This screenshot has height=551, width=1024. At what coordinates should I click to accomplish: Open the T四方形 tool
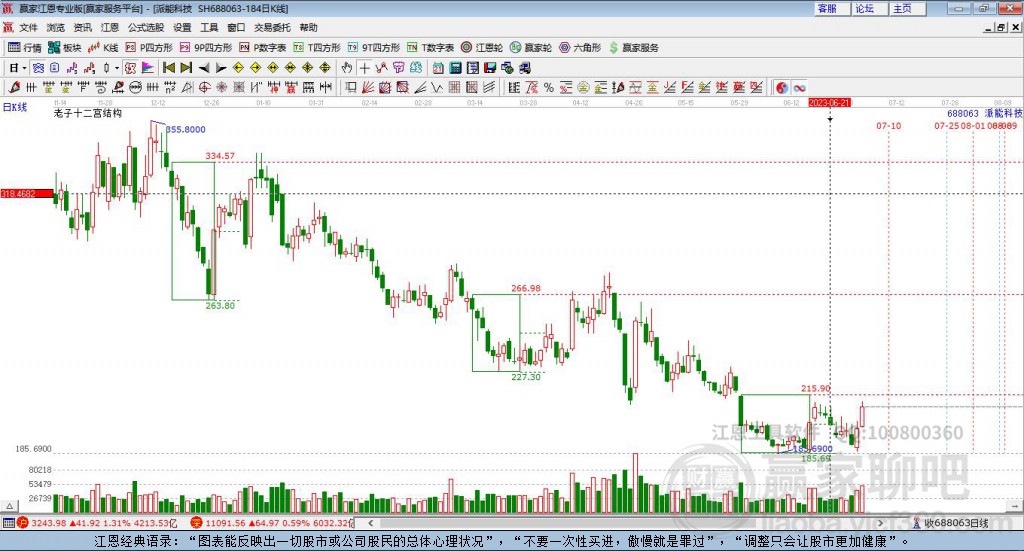pos(317,48)
